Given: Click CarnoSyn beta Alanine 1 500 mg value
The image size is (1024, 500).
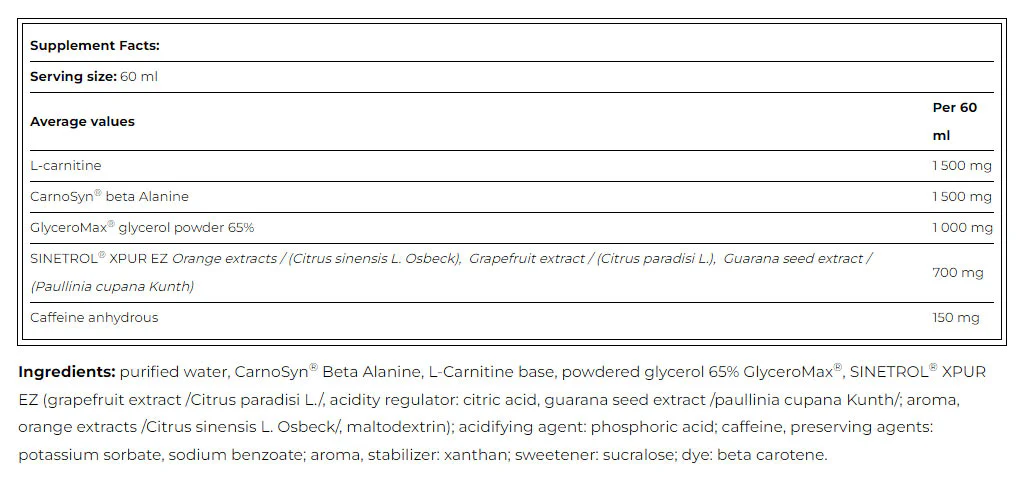Looking at the screenshot, I should coord(962,196).
